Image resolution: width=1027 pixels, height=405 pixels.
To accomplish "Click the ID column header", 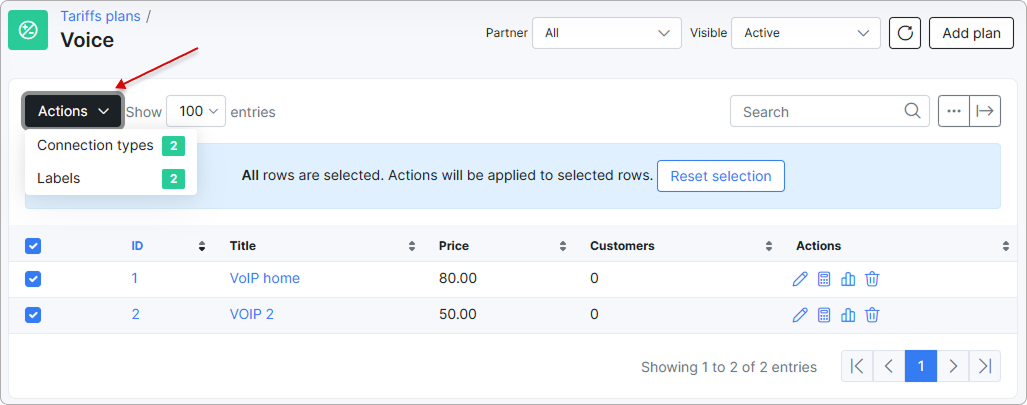I will [x=137, y=246].
